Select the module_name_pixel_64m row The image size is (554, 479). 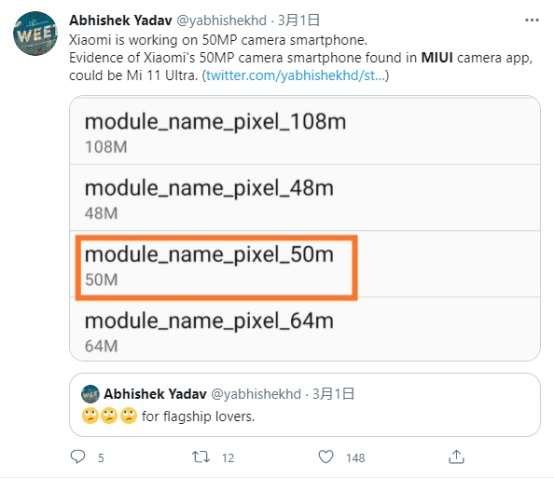(305, 329)
